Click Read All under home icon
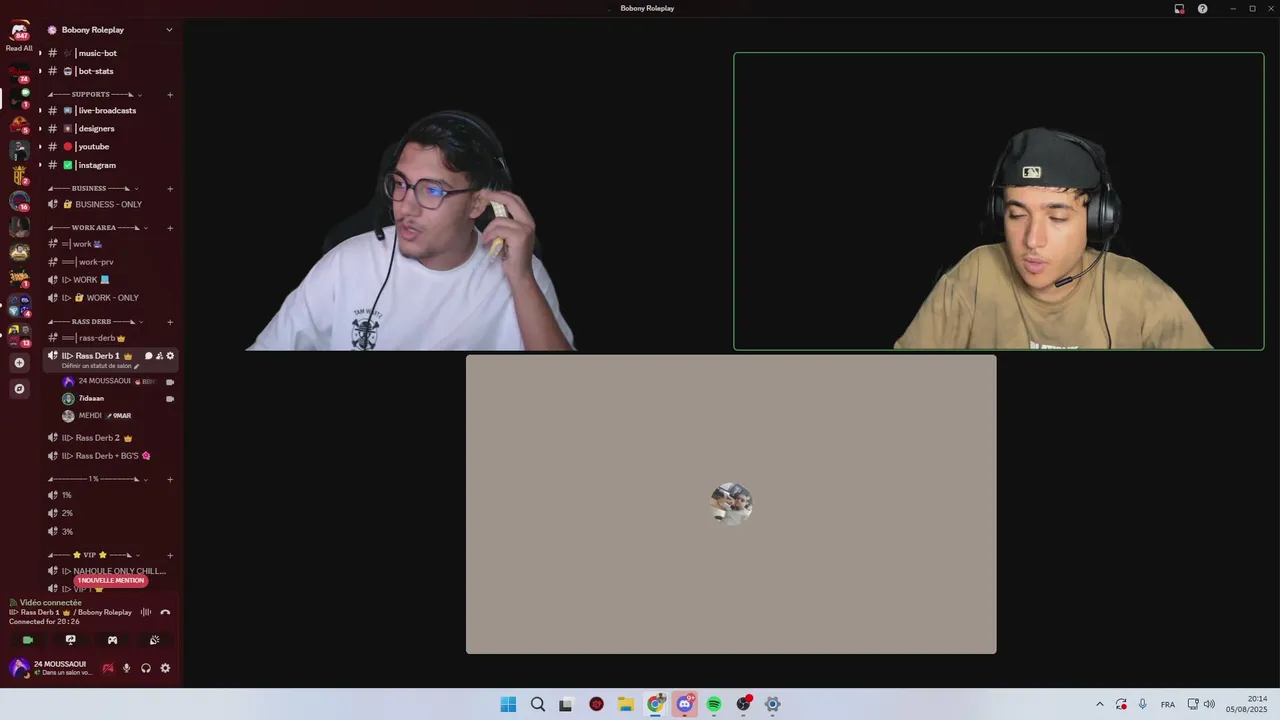 tap(19, 48)
